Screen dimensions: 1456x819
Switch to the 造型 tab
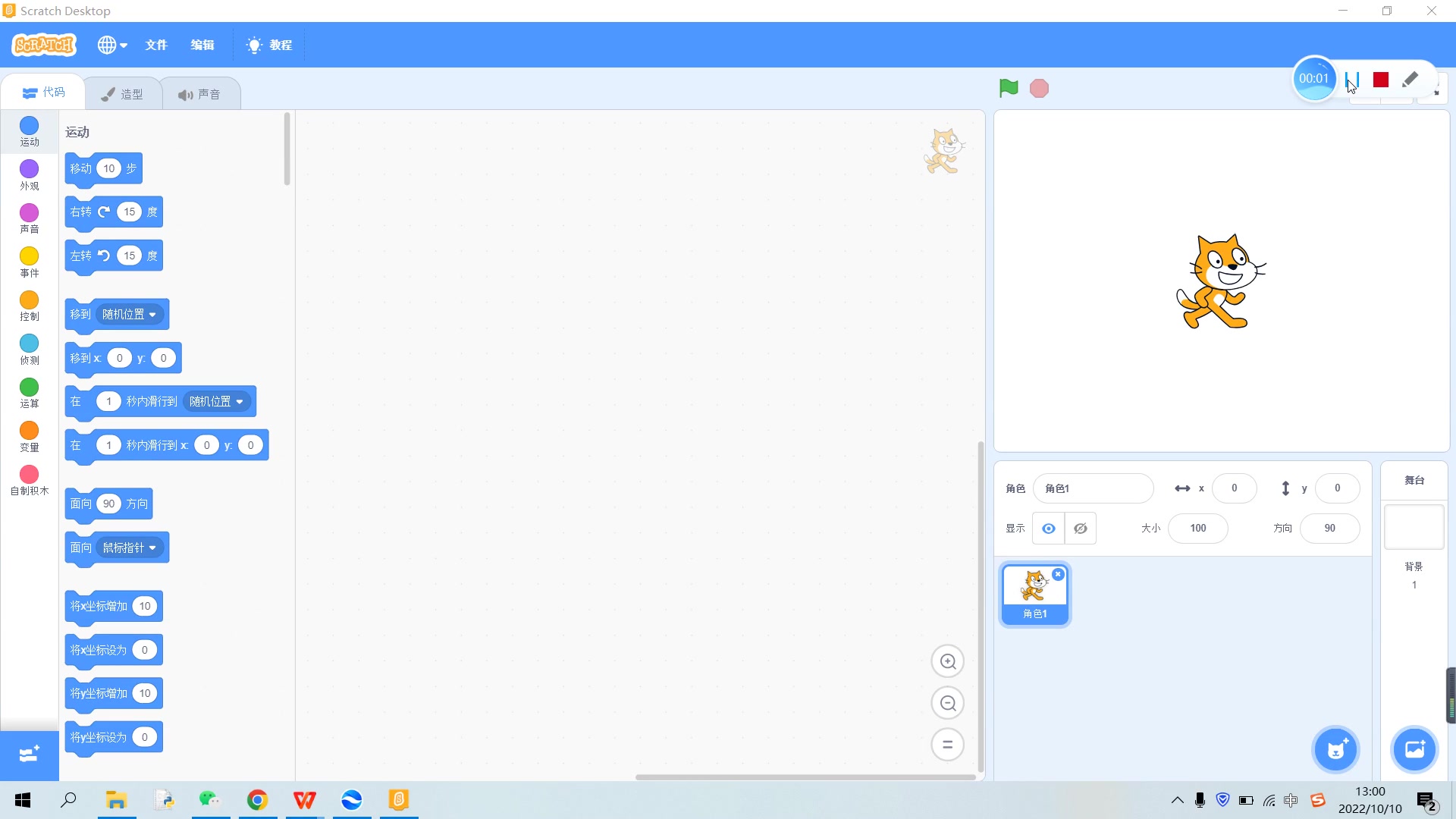(123, 94)
